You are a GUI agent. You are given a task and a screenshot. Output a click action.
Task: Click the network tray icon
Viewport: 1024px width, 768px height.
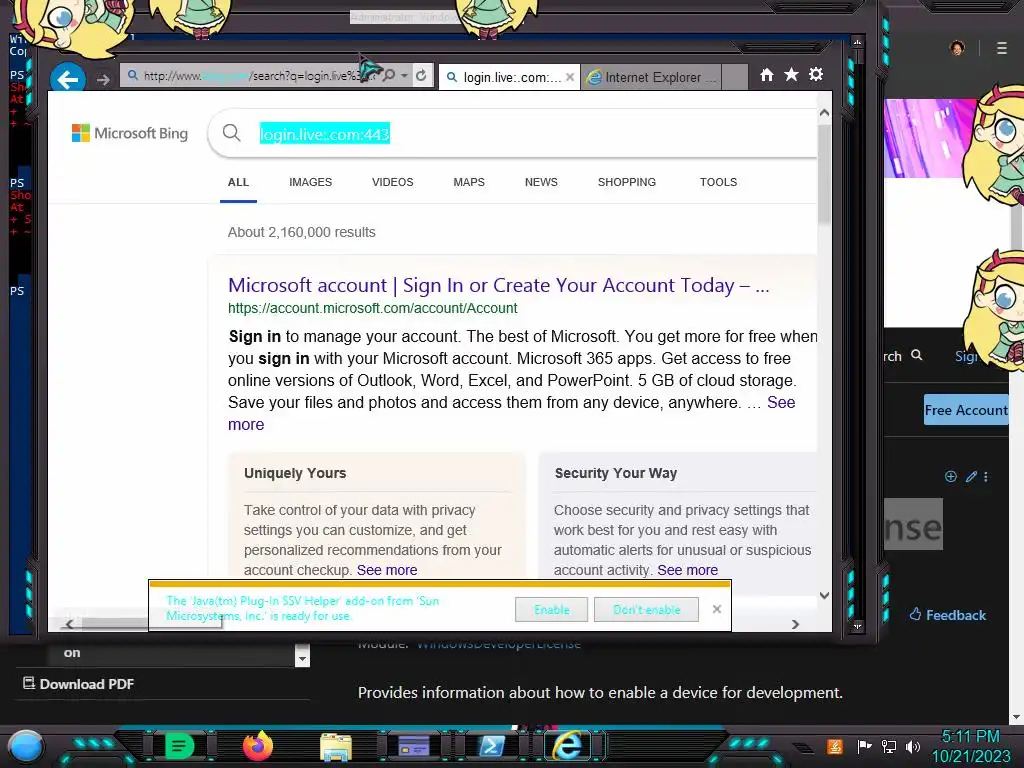tap(889, 746)
